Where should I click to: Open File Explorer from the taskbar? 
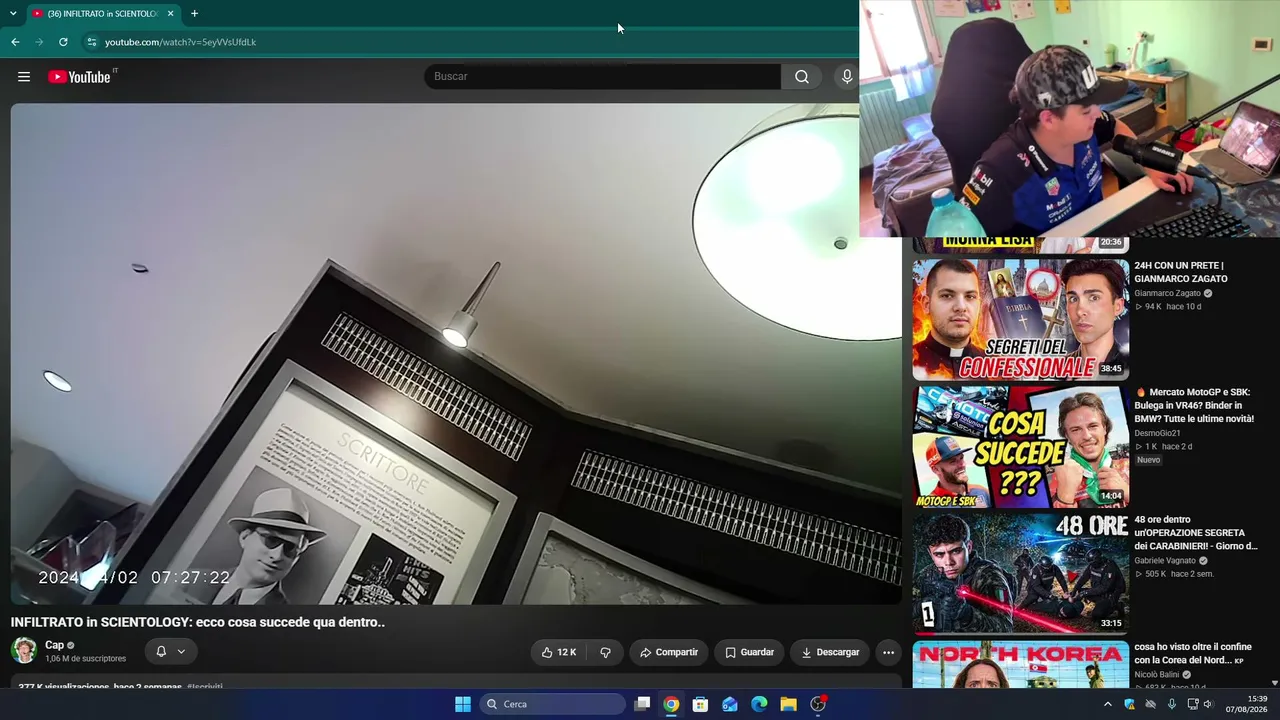[788, 704]
